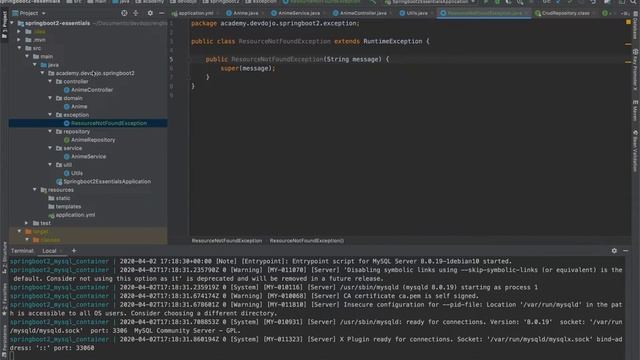
Task: Collapse the resources folder arrow
Action: (x=35, y=189)
